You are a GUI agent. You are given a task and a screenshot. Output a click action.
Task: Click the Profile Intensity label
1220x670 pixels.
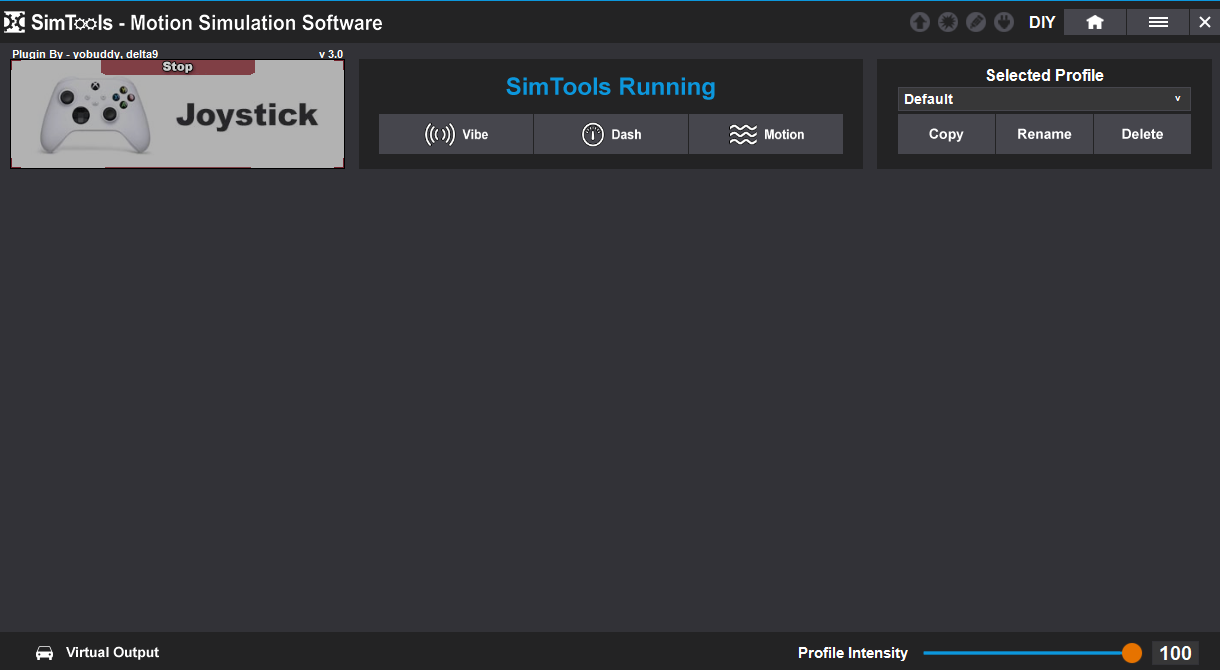[x=853, y=653]
